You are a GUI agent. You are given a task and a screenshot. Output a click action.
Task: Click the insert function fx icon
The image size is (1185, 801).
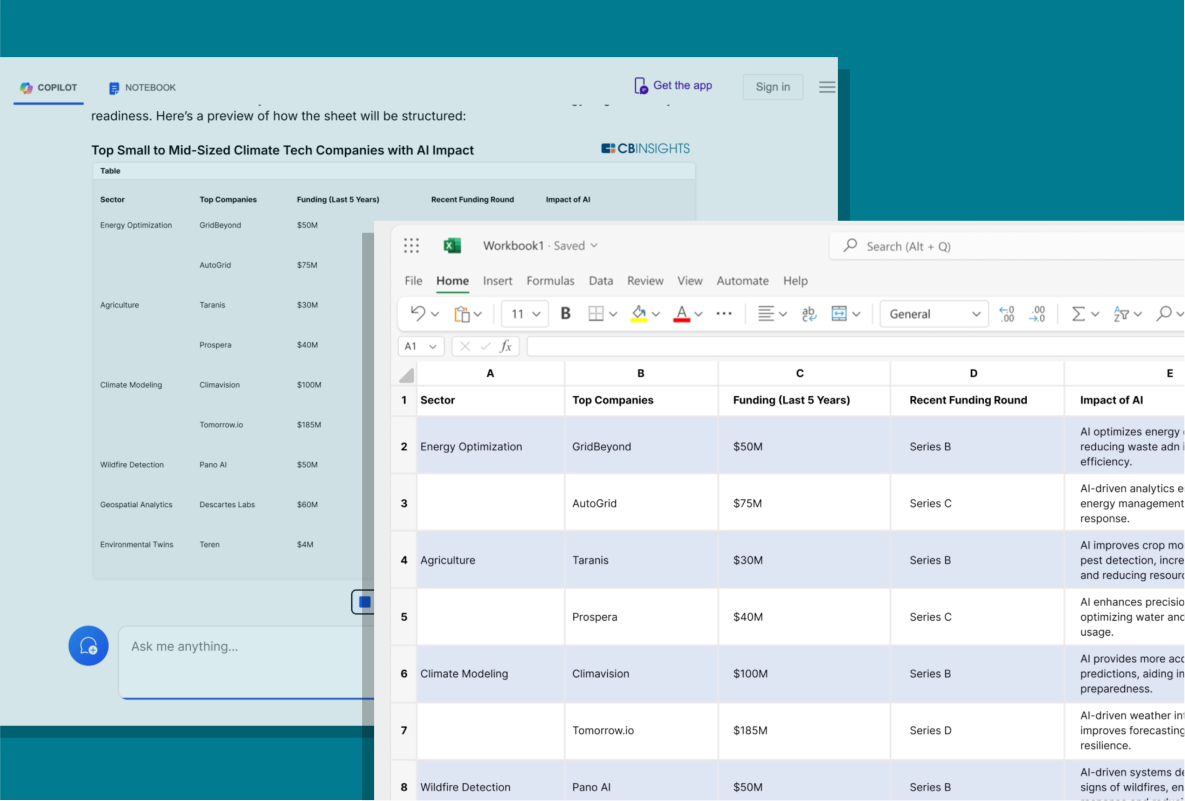coord(506,346)
